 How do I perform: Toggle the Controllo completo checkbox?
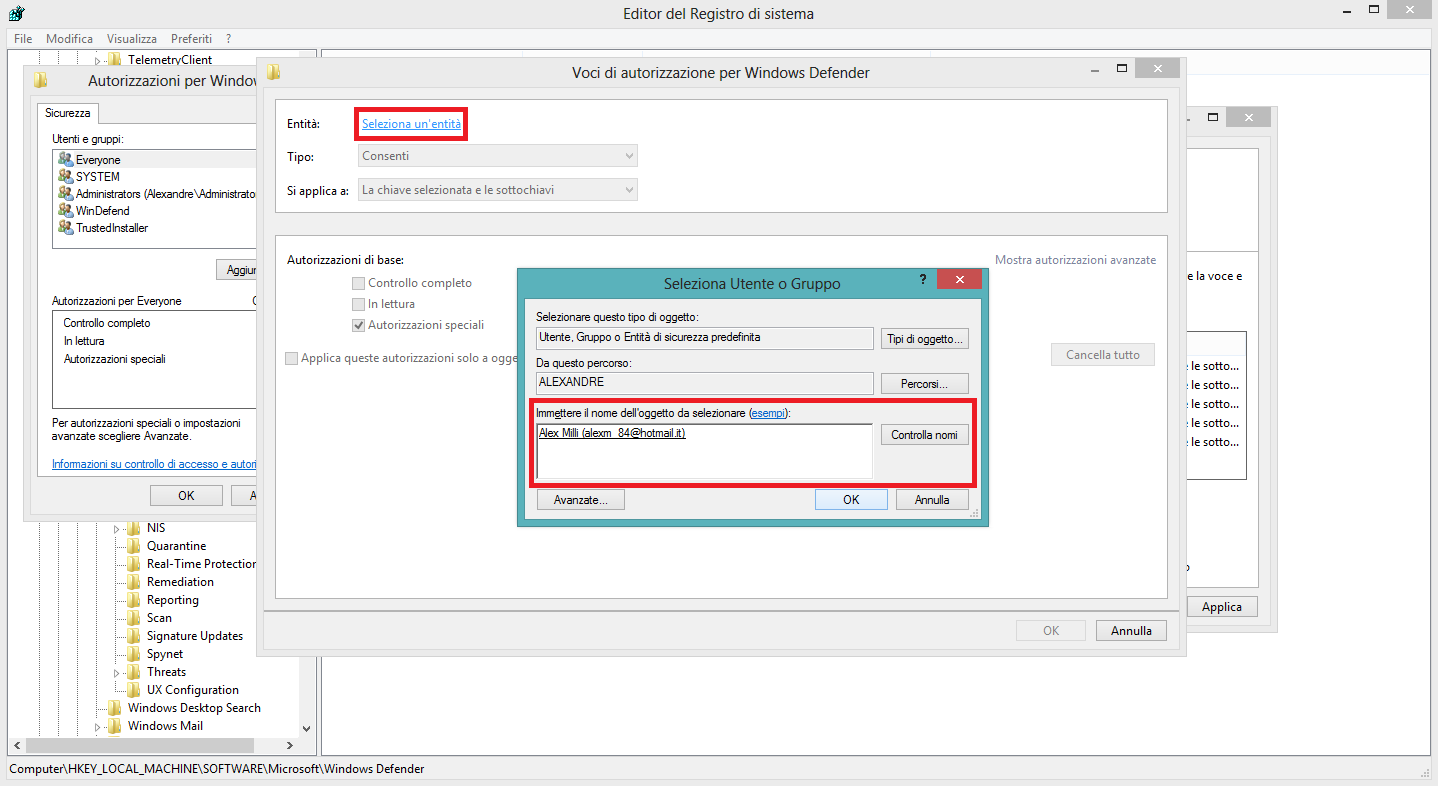click(x=358, y=283)
